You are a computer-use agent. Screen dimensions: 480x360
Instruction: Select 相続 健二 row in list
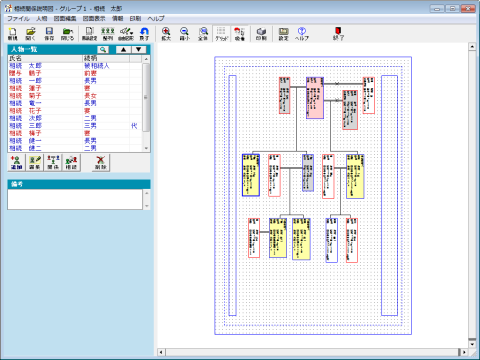(75, 148)
